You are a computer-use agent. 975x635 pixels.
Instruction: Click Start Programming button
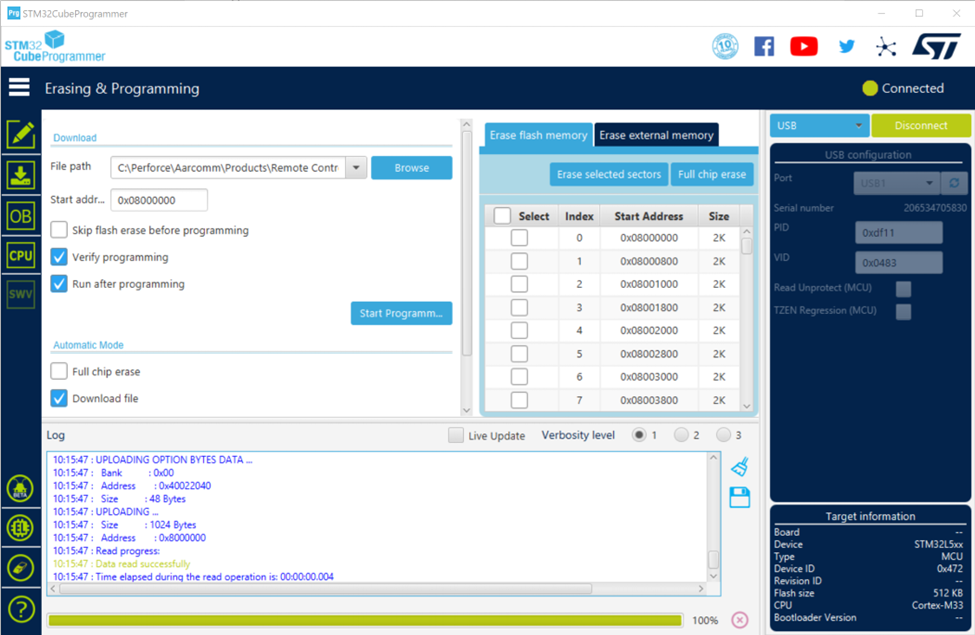pos(401,313)
